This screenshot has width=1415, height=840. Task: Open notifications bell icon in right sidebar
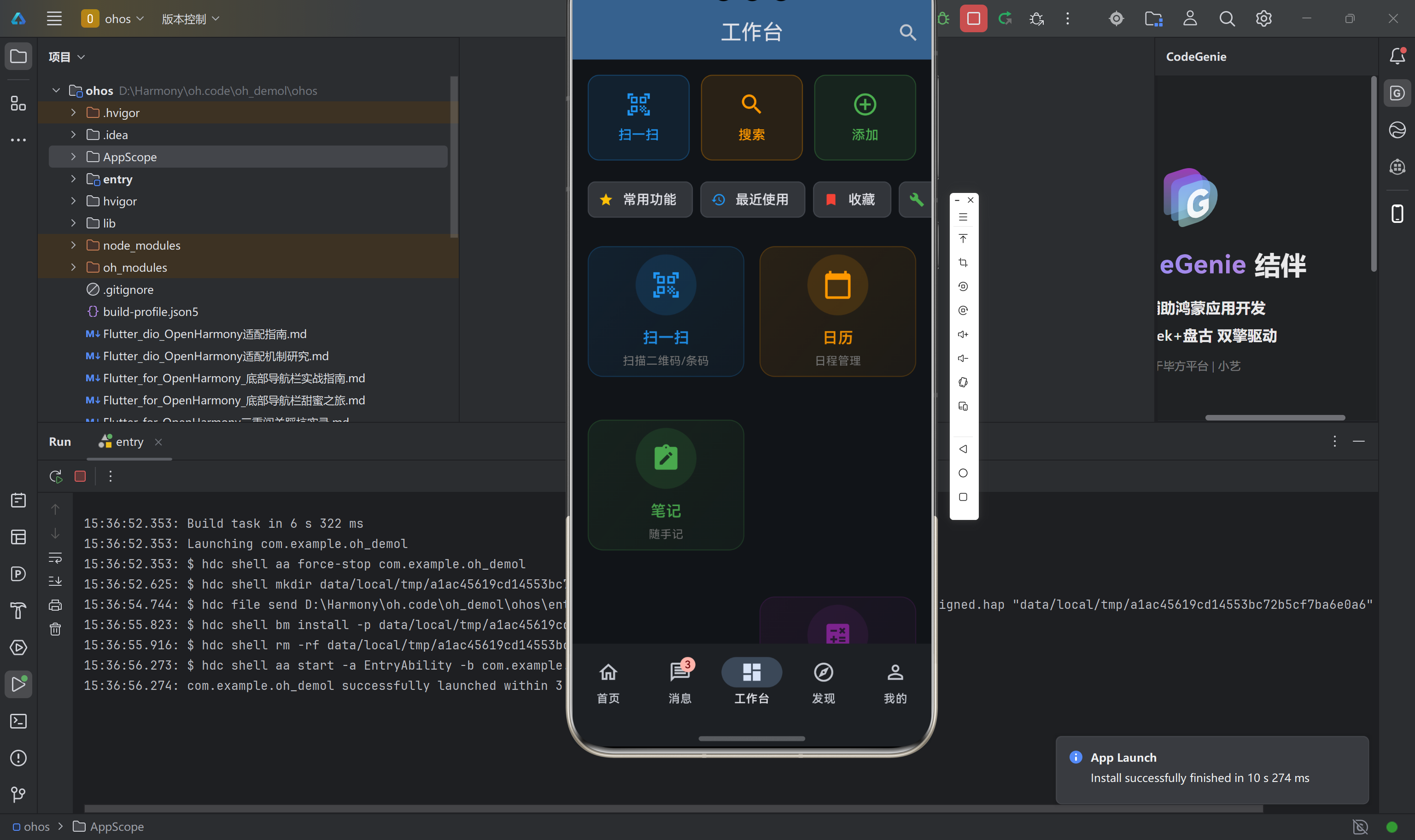coord(1397,56)
